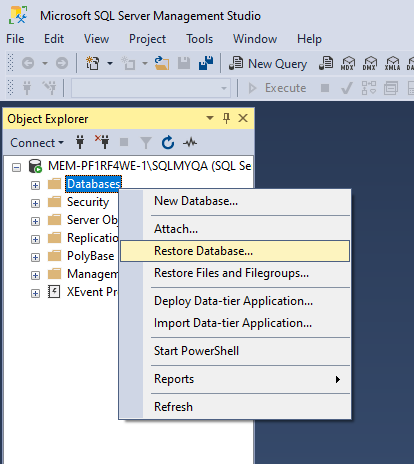
Task: Click the Database Engine Query icon
Action: click(x=326, y=63)
